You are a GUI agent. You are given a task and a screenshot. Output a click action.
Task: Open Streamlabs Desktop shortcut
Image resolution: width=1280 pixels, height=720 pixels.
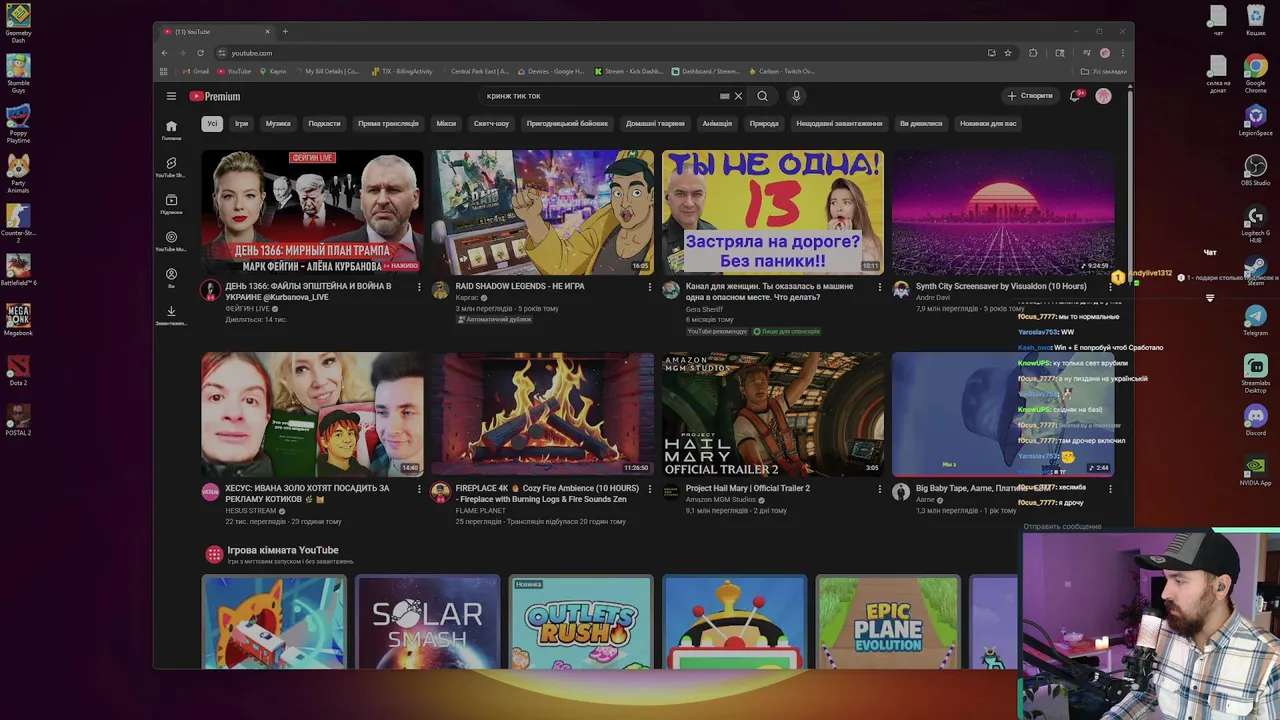tap(1255, 372)
